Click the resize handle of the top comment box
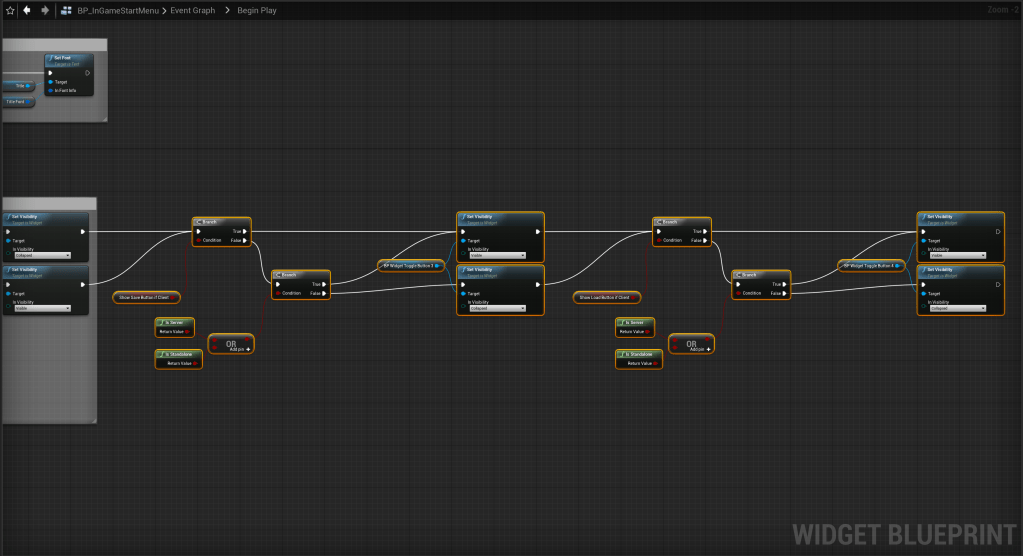Screen dimensions: 1023x556 (104, 120)
